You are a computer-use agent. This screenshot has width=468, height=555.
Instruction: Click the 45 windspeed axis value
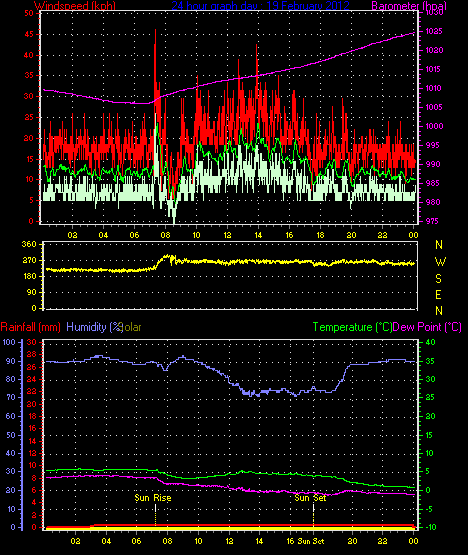click(x=29, y=34)
